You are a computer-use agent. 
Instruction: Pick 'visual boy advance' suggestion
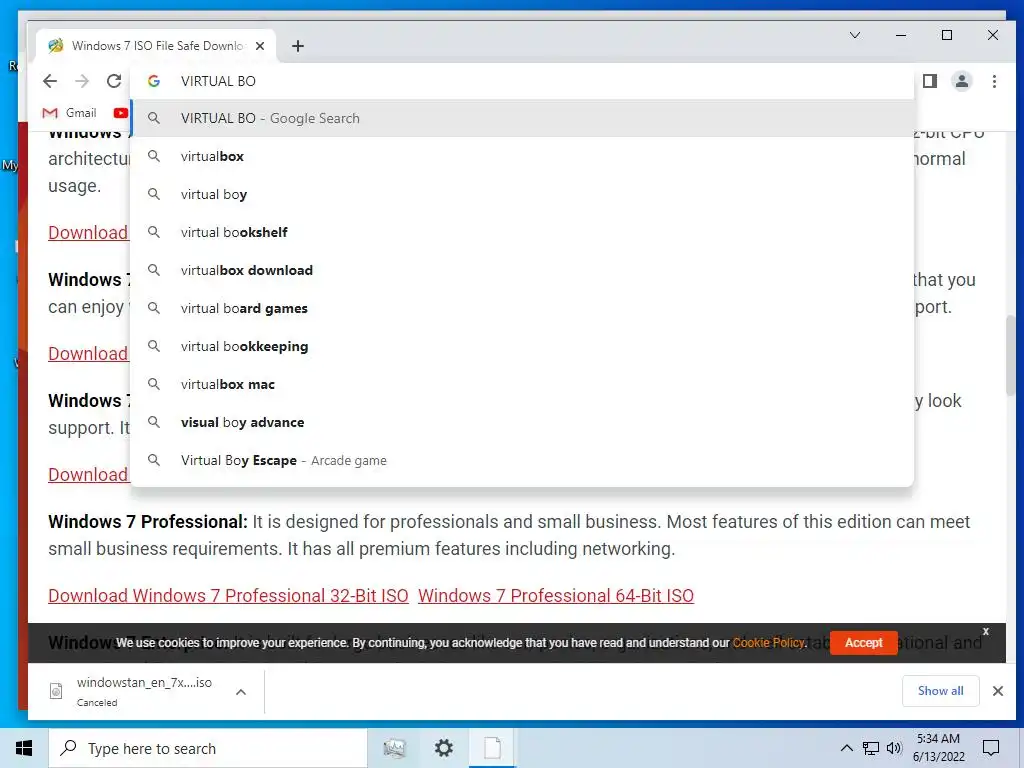(522, 422)
